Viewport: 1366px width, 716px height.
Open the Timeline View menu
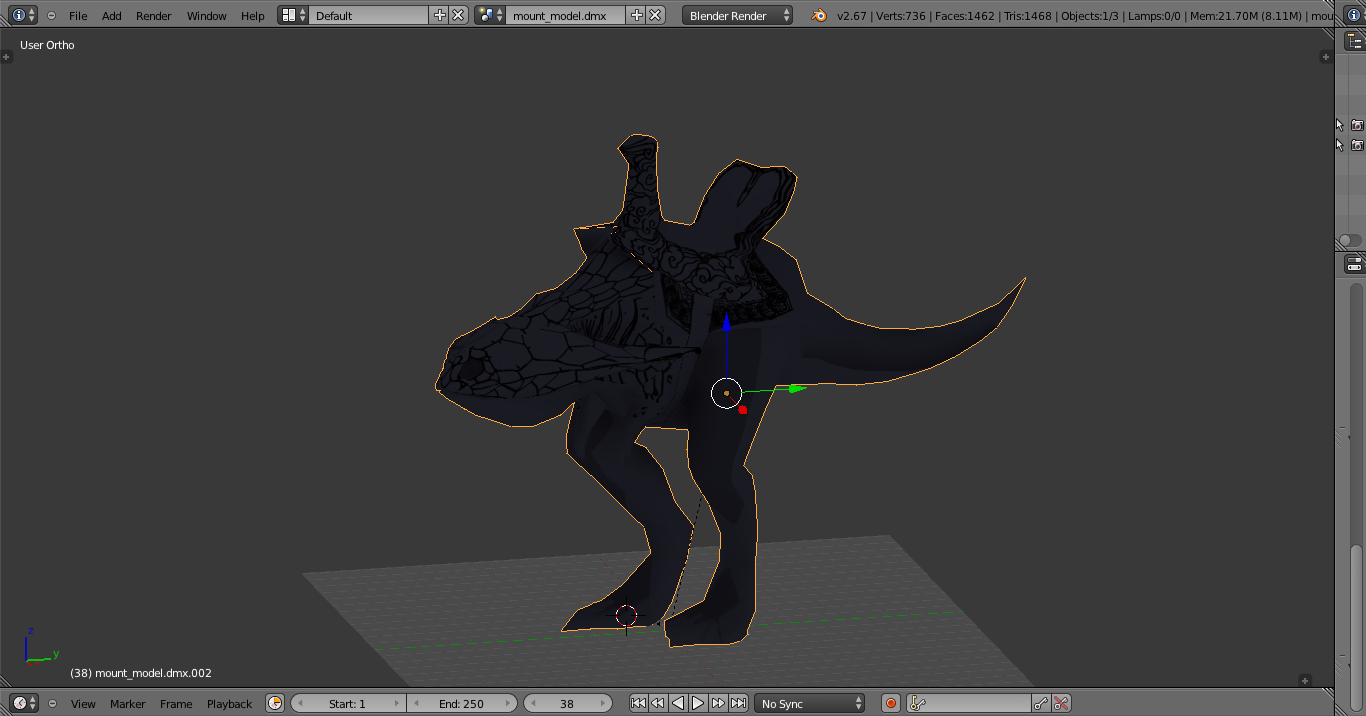point(83,704)
